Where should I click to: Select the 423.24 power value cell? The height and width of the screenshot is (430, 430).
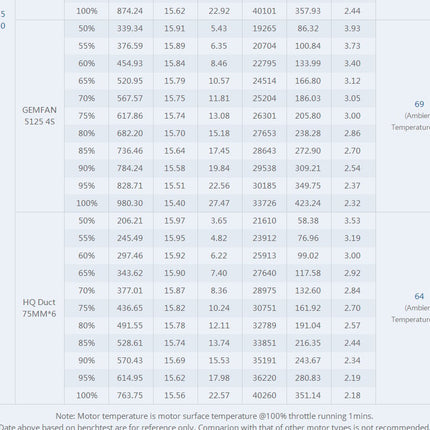(x=308, y=203)
